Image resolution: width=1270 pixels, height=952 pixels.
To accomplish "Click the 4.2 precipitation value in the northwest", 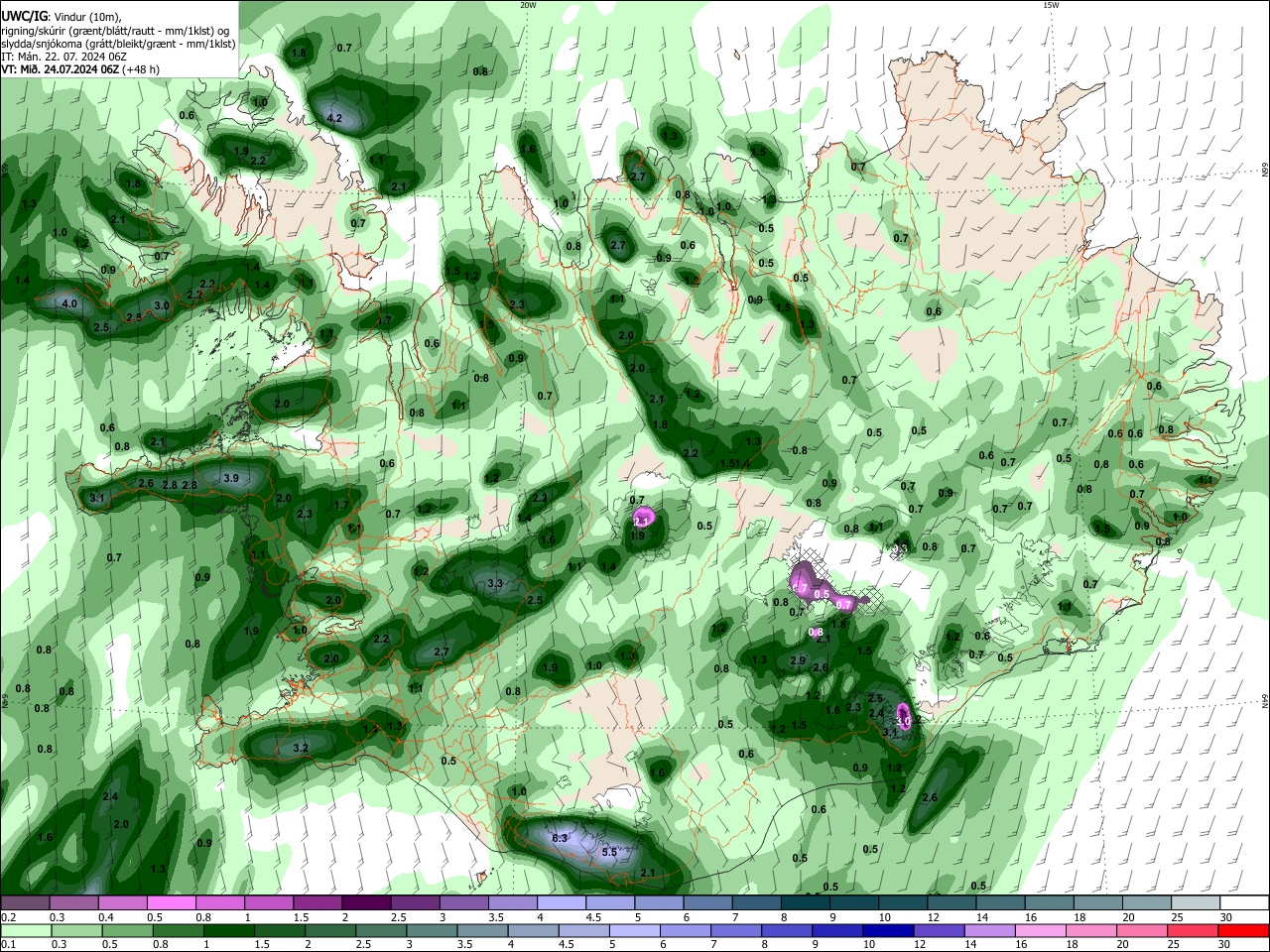I will coord(334,118).
